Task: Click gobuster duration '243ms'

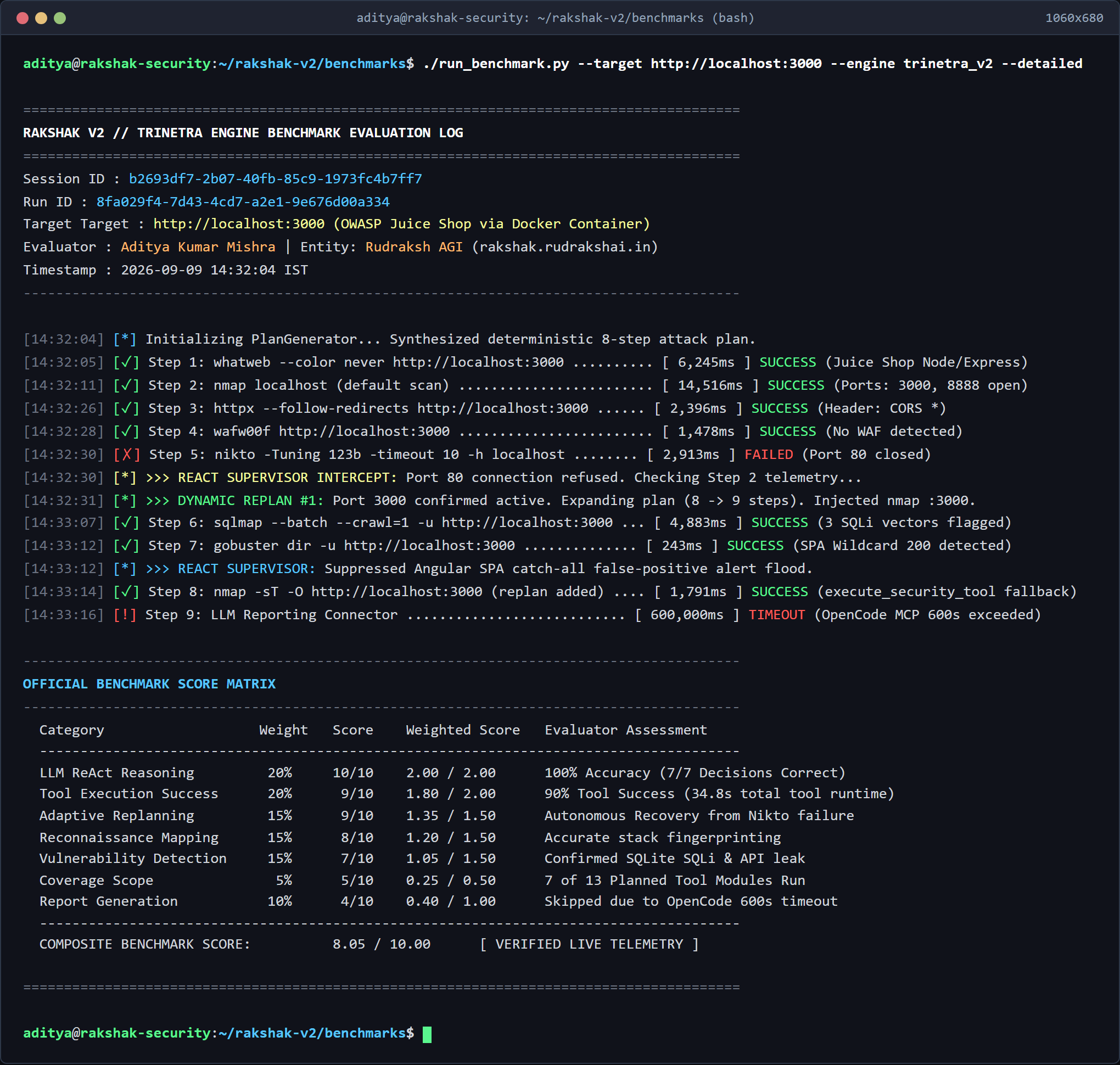Action: coord(682,546)
